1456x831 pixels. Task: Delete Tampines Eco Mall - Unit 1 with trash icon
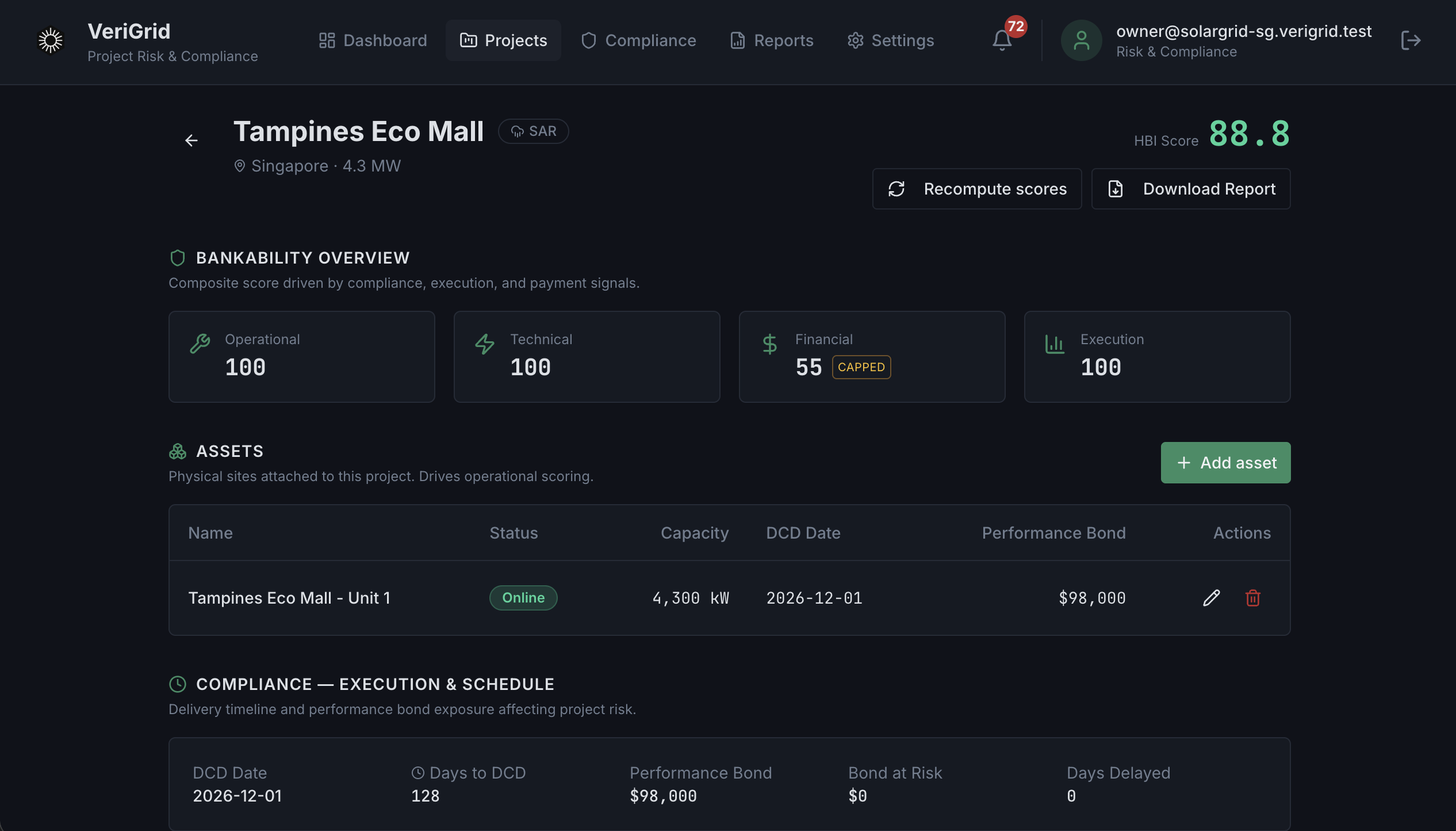pos(1253,598)
